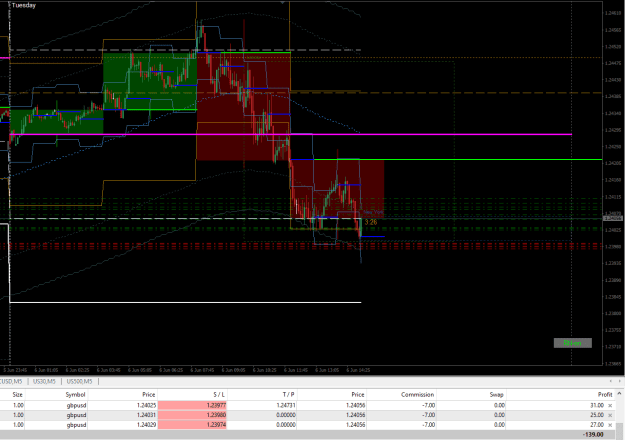Select the stop loss cell 1.23974

192,425
